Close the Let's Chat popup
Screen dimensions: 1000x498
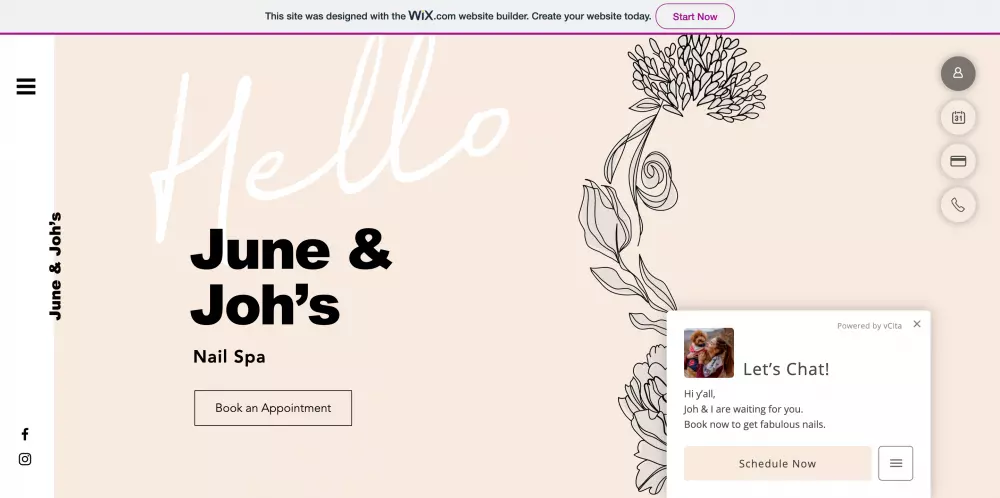tap(917, 324)
